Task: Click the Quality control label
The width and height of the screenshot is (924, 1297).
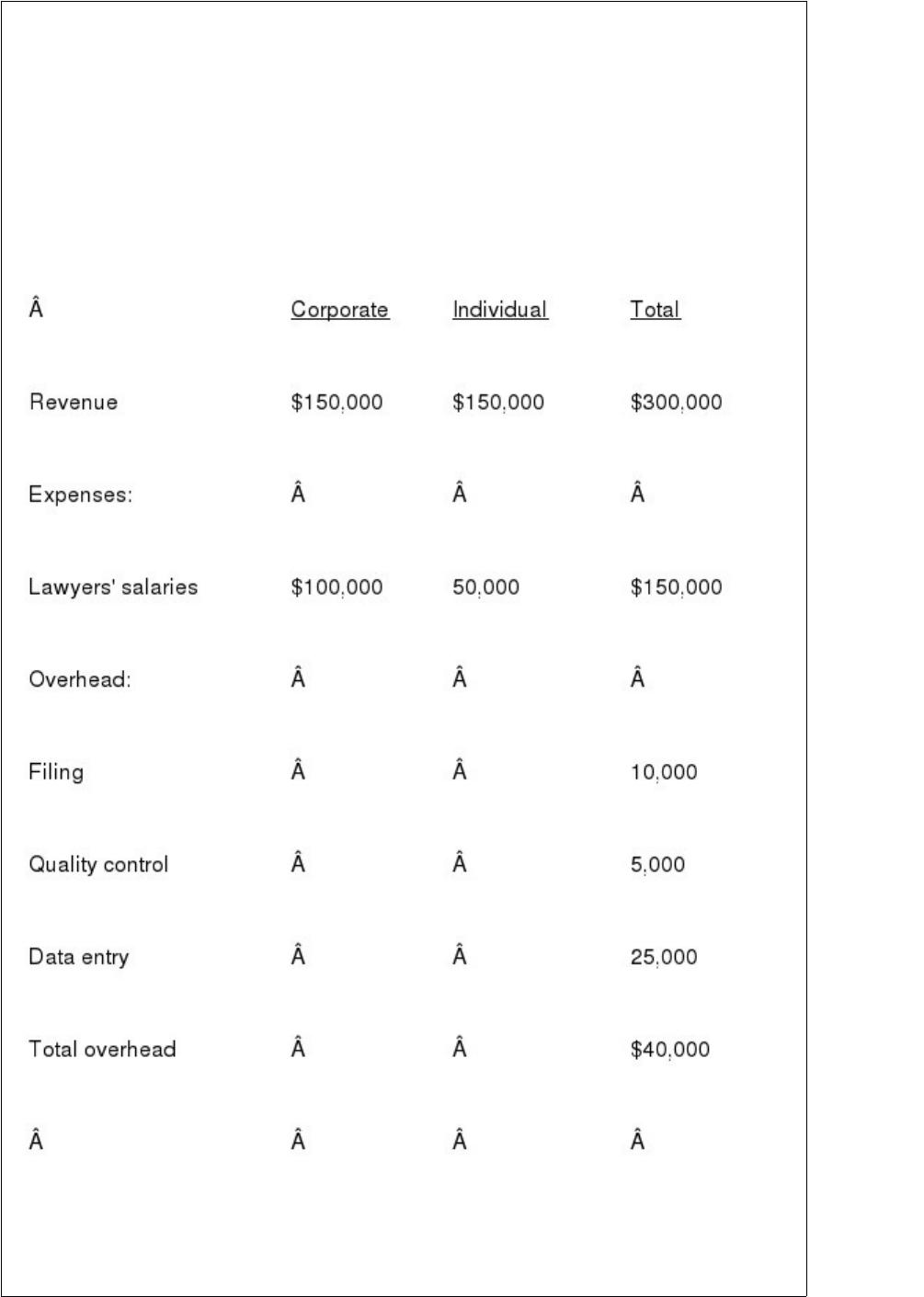Action: point(98,865)
